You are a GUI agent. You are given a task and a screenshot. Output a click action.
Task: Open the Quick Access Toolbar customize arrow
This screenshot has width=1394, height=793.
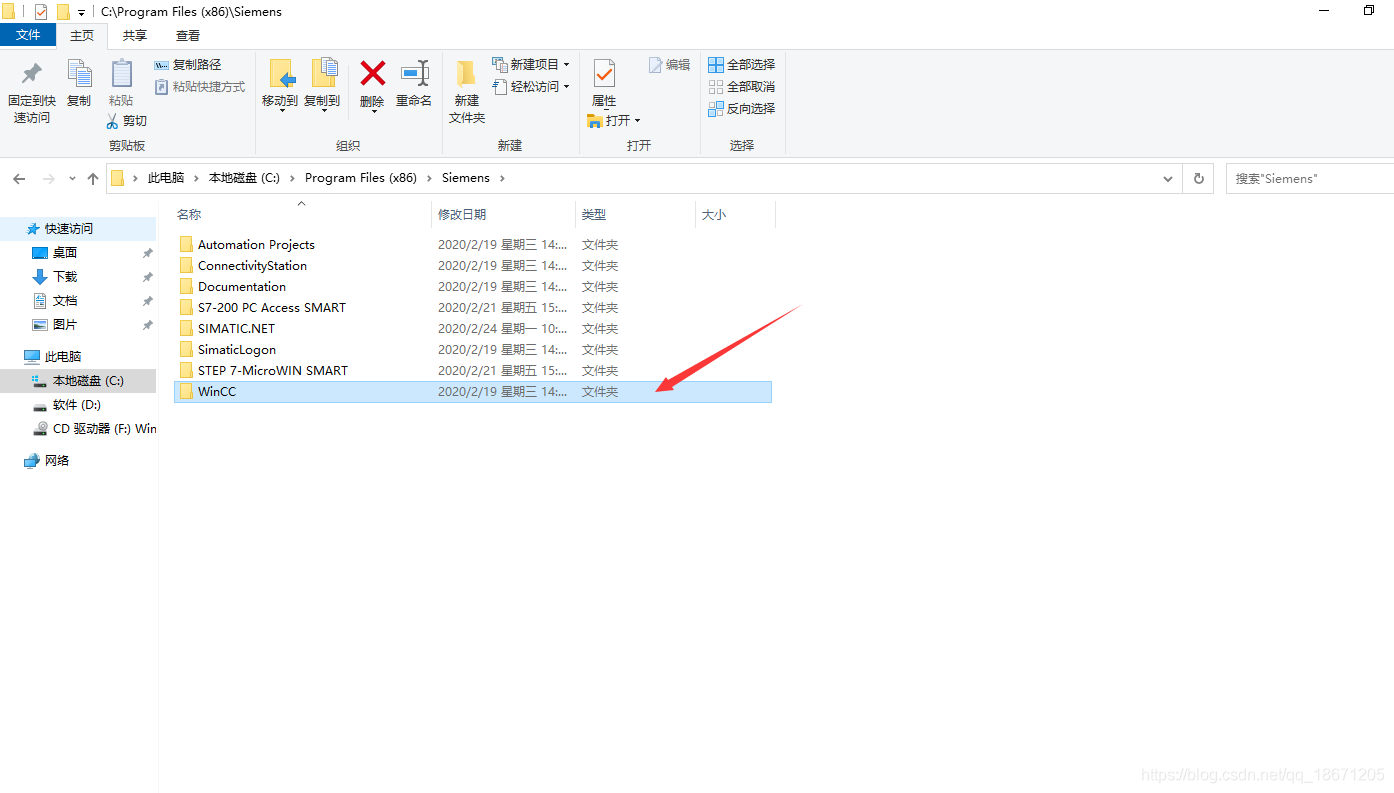(81, 12)
